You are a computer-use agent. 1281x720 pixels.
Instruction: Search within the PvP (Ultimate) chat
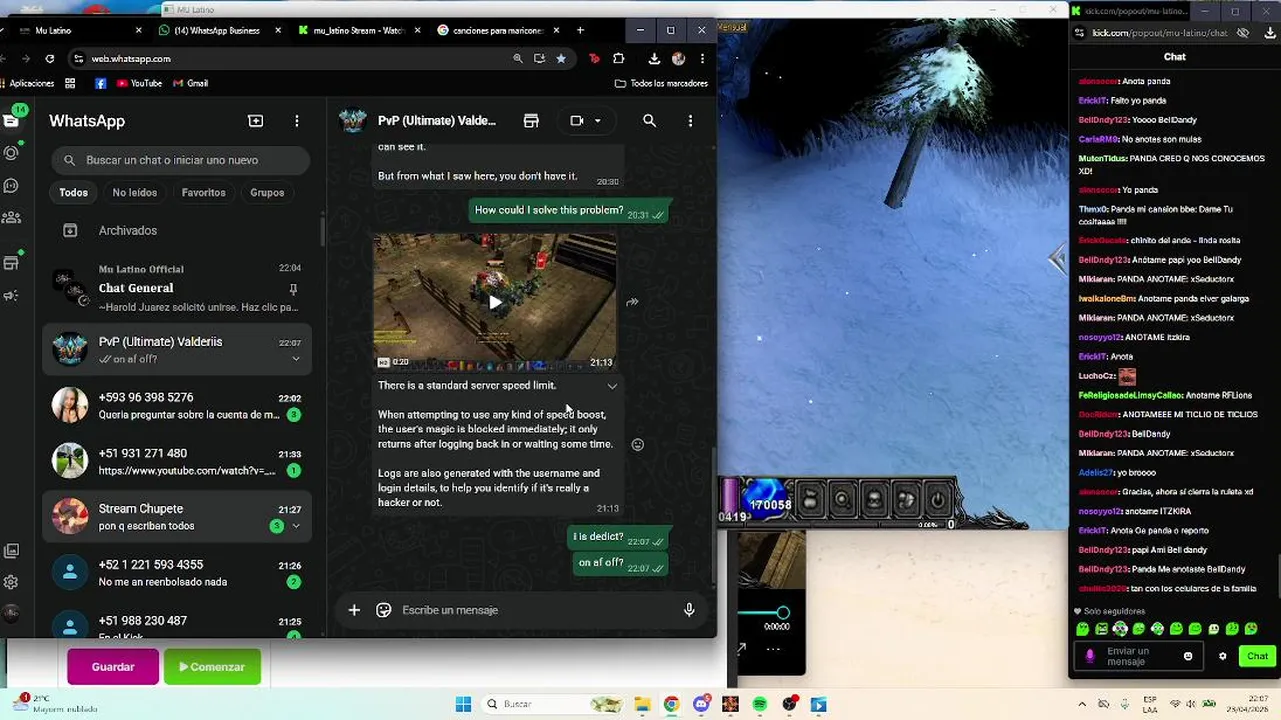click(649, 121)
